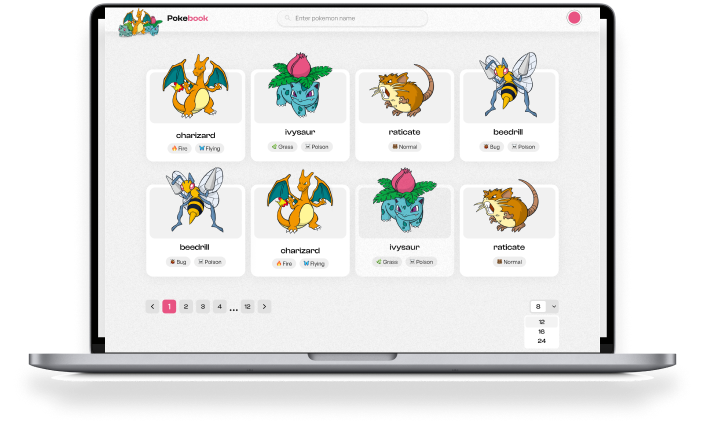The image size is (705, 429).
Task: Choose 16 items per page from the dropdown list
Action: click(x=541, y=331)
